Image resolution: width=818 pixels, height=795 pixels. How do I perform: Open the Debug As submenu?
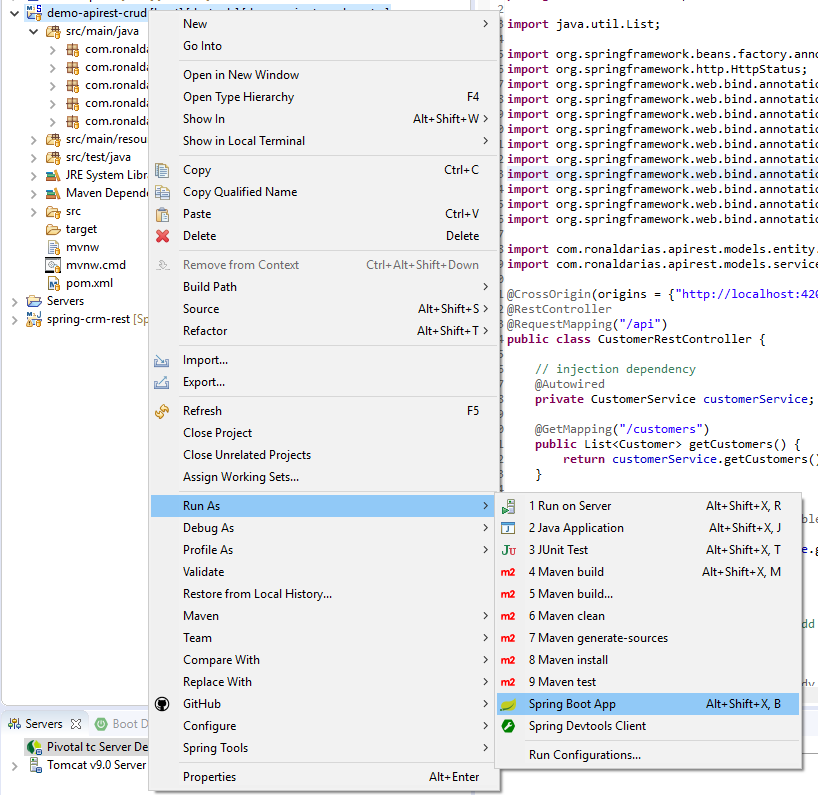324,528
